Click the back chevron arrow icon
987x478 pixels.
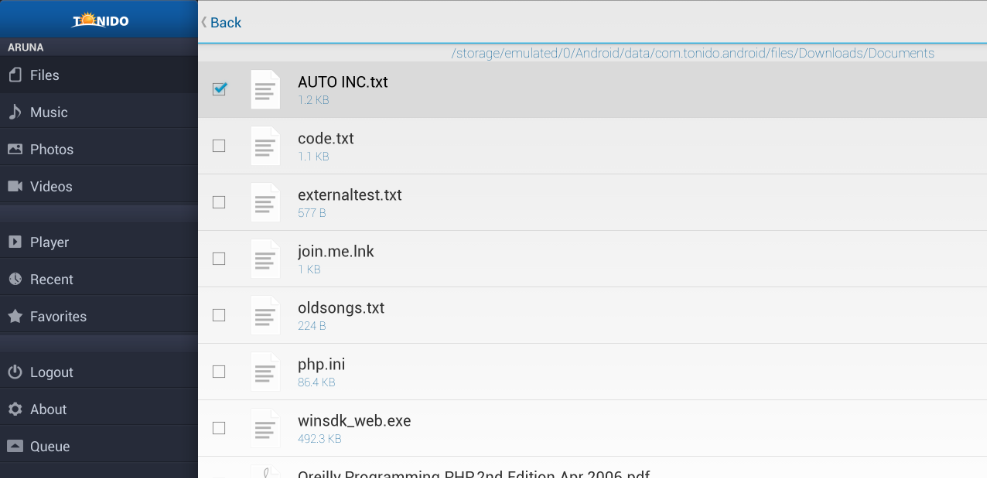(204, 22)
